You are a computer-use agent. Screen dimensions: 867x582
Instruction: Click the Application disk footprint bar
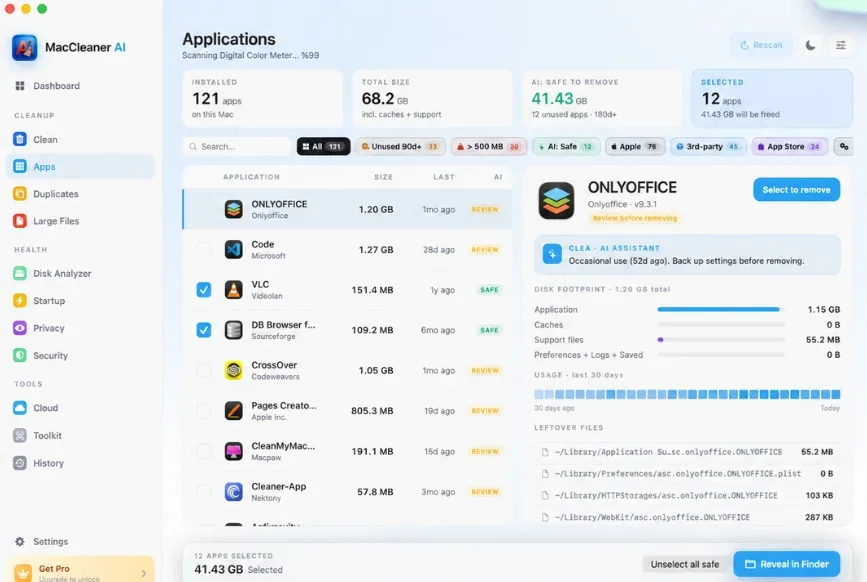click(x=721, y=310)
